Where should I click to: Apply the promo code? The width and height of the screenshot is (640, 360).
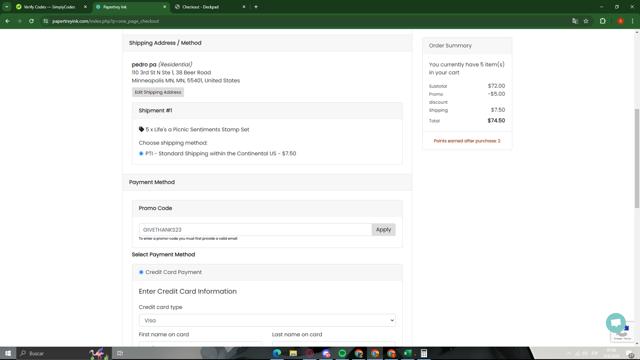[383, 230]
